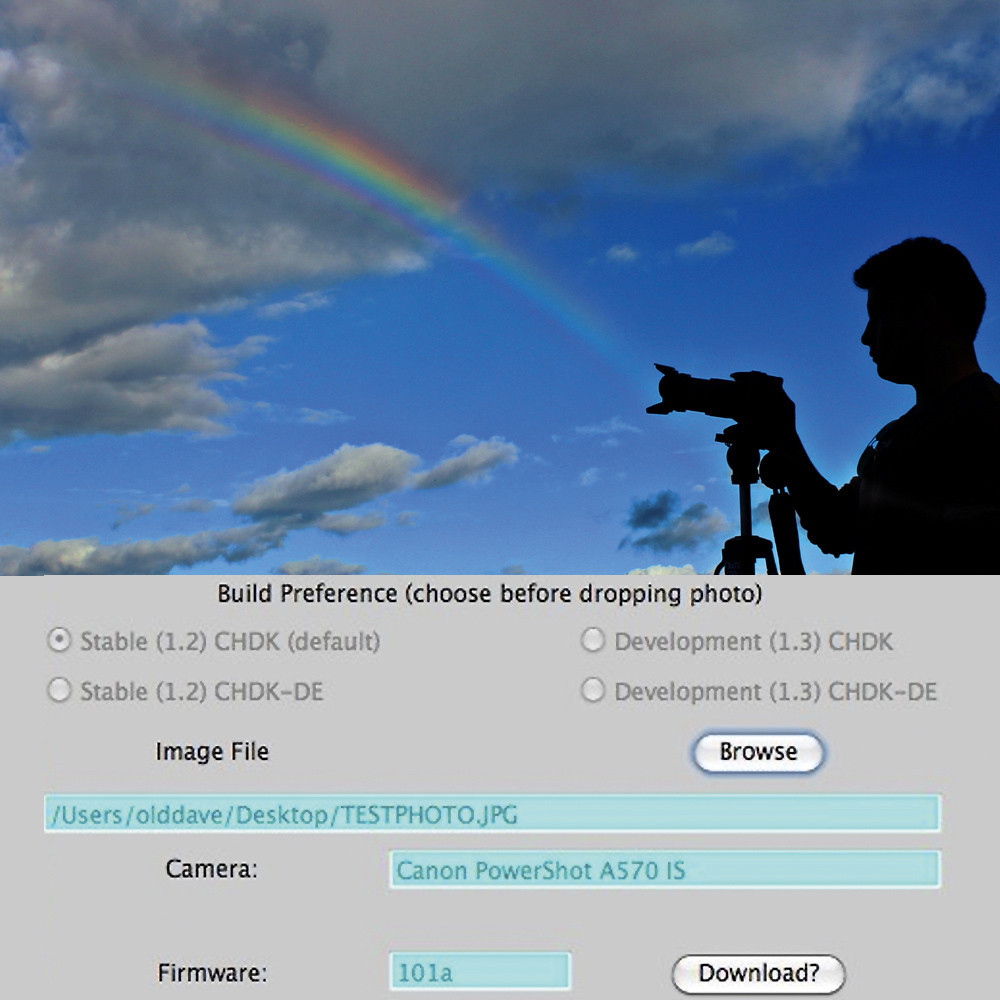Image resolution: width=1000 pixels, height=1000 pixels.
Task: Choose the Stable (1.2) CHDK-DE option
Action: pos(59,690)
